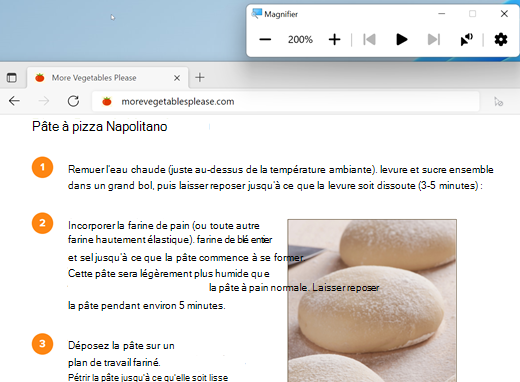Zoom in with Magnifier plus button
This screenshot has width=520, height=382.
[x=334, y=40]
